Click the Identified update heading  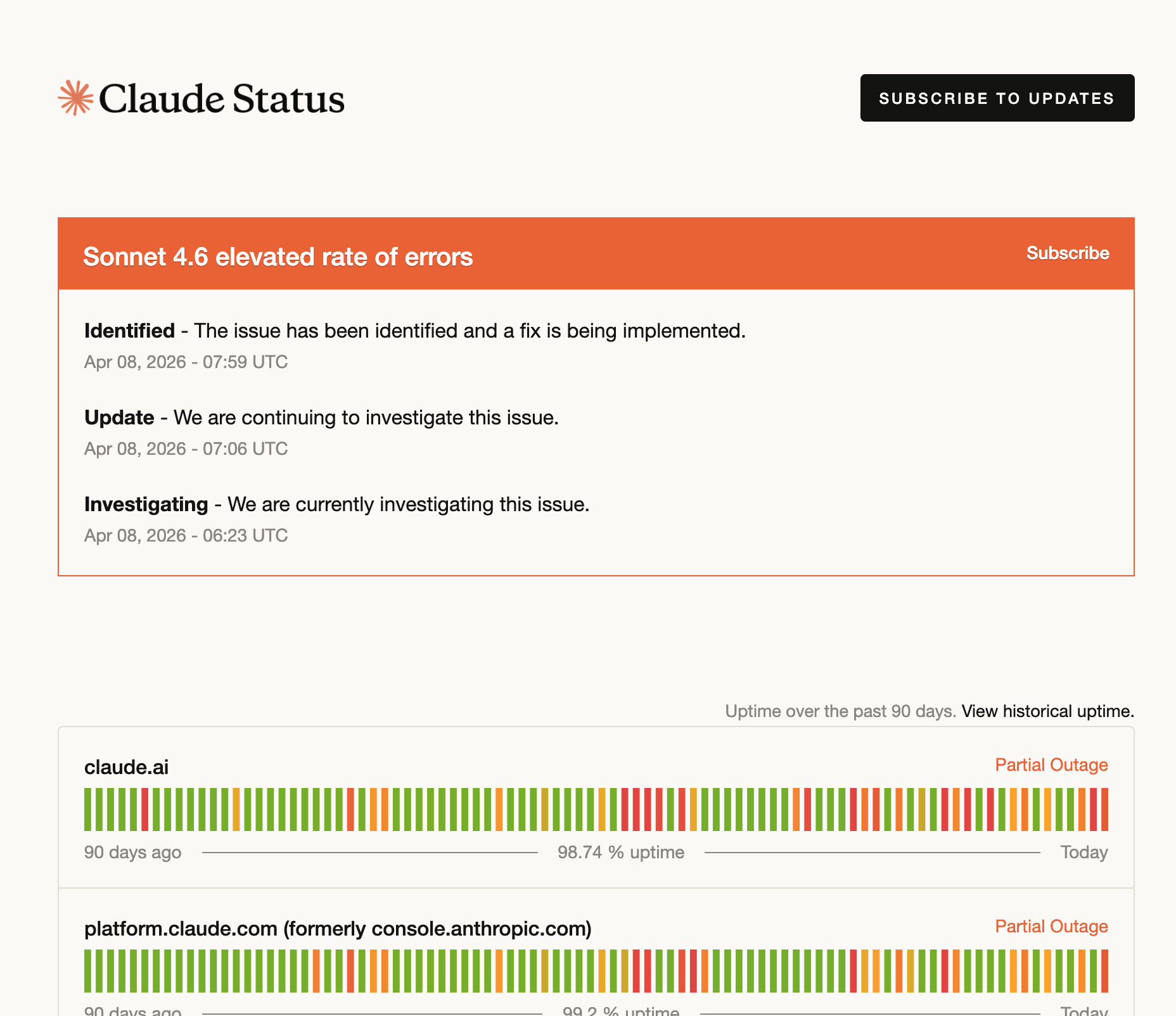[129, 331]
